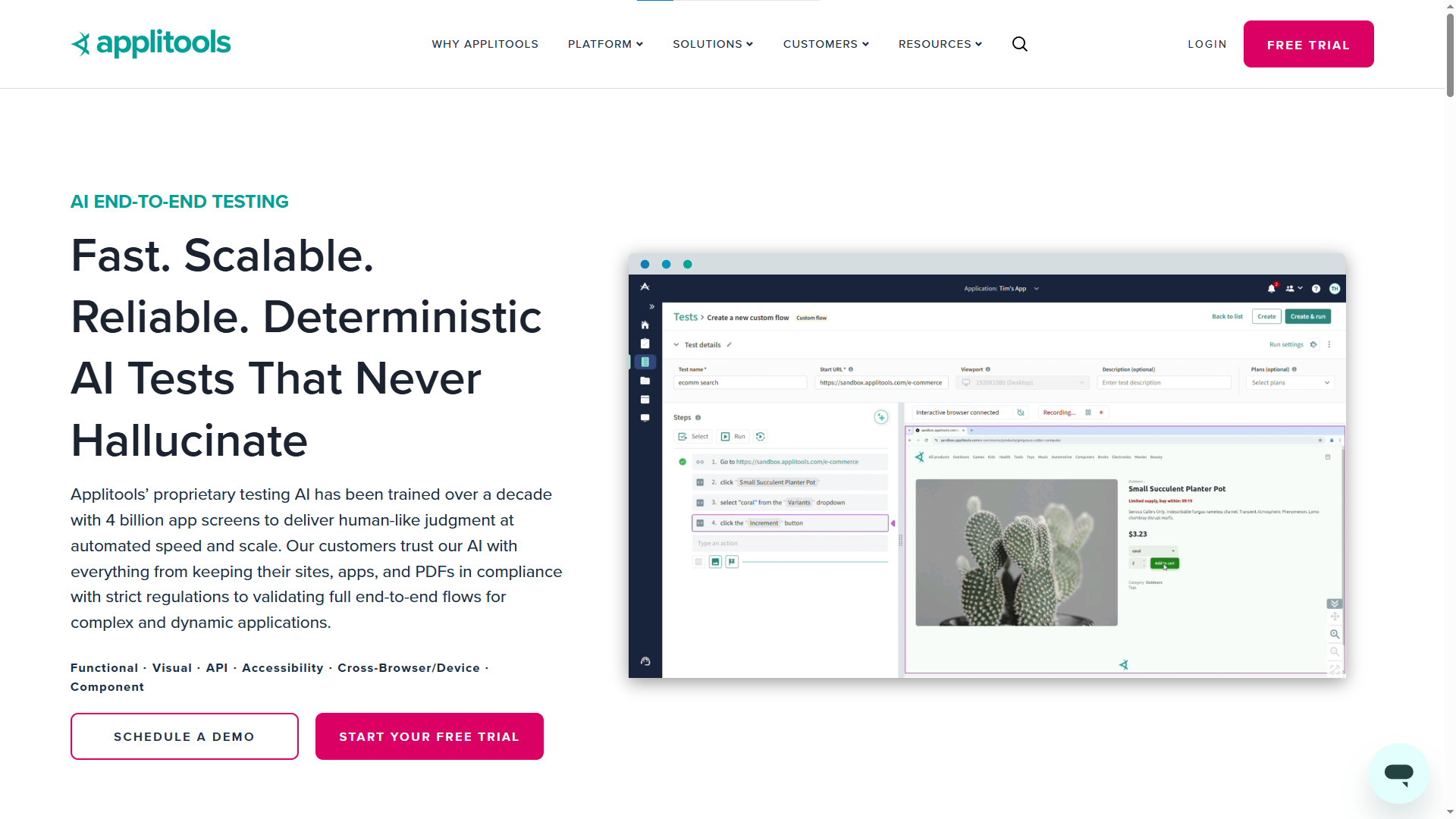Open the Customers dropdown menu
Image resolution: width=1456 pixels, height=819 pixels.
[x=826, y=44]
